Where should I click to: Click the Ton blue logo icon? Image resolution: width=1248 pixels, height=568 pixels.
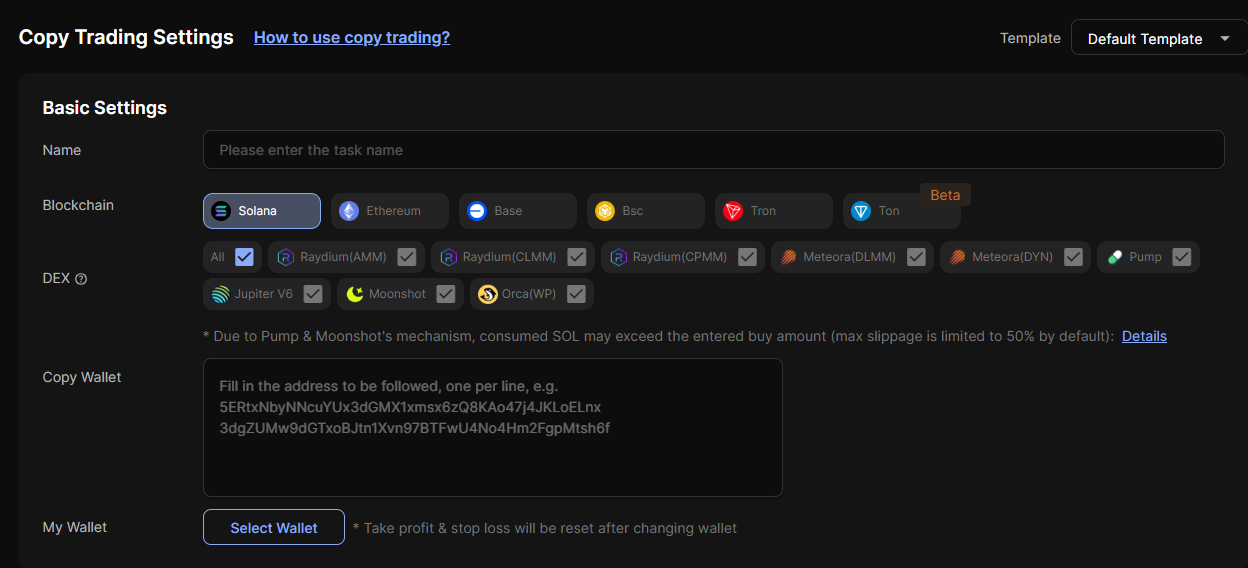click(x=861, y=211)
